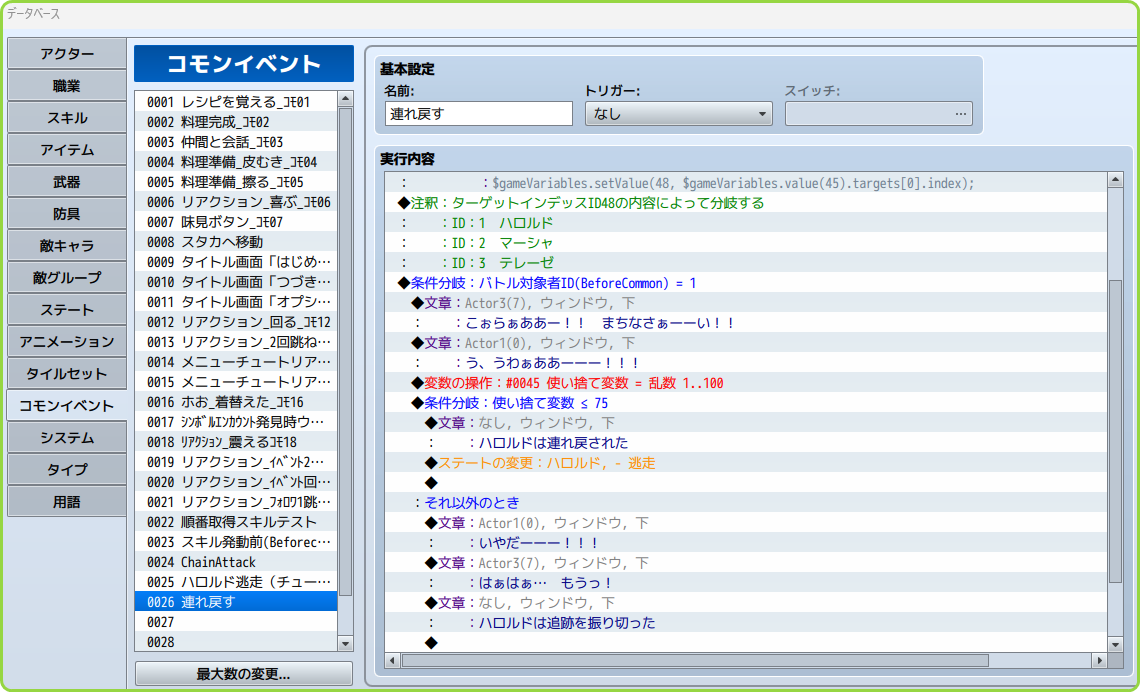The height and width of the screenshot is (692, 1140).
Task: Select common event 0024 ChainAttack
Action: (236, 562)
